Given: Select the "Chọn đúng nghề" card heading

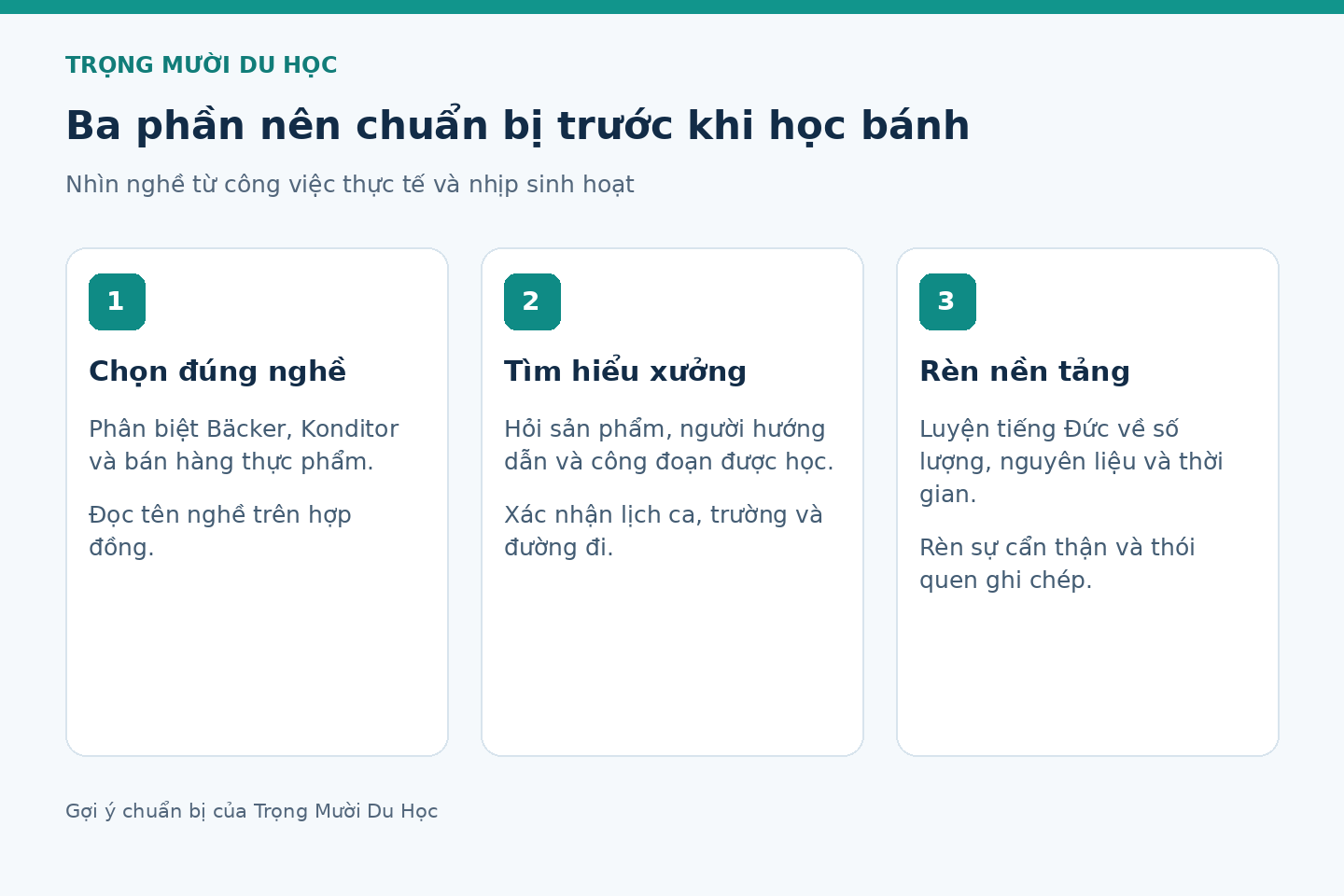Looking at the screenshot, I should tap(217, 371).
